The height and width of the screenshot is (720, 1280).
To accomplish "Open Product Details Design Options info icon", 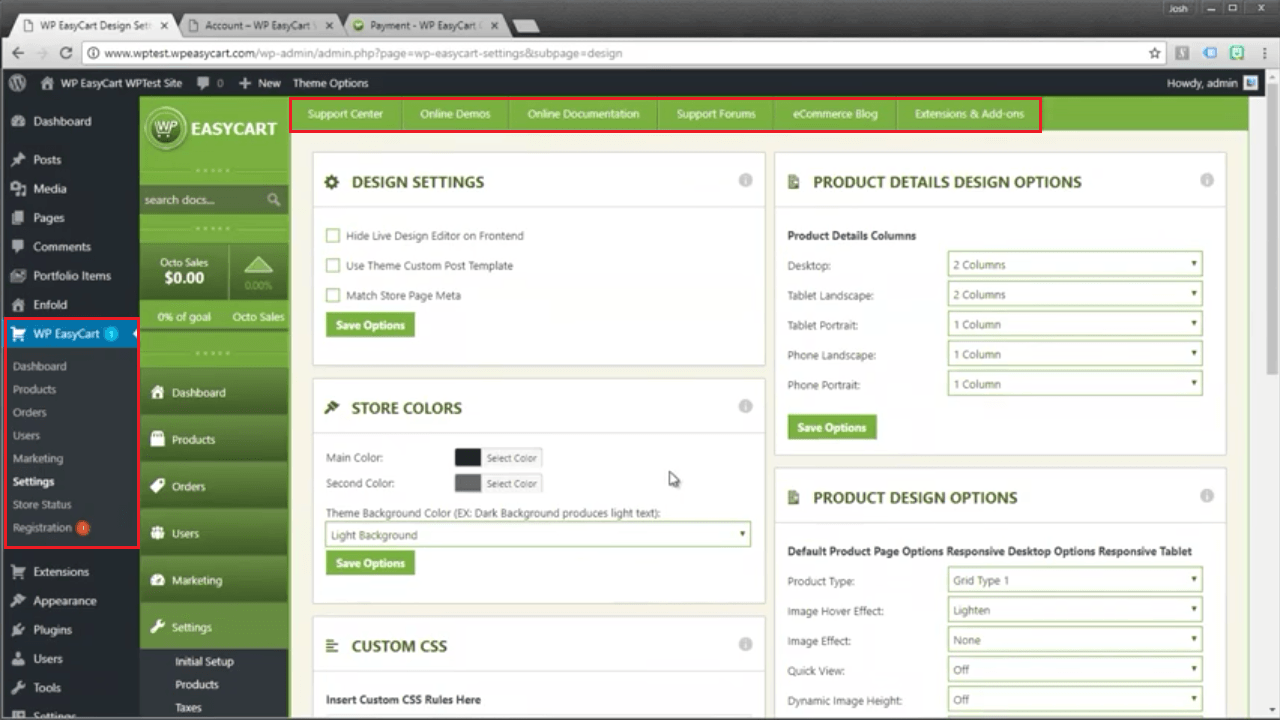I will 1207,180.
